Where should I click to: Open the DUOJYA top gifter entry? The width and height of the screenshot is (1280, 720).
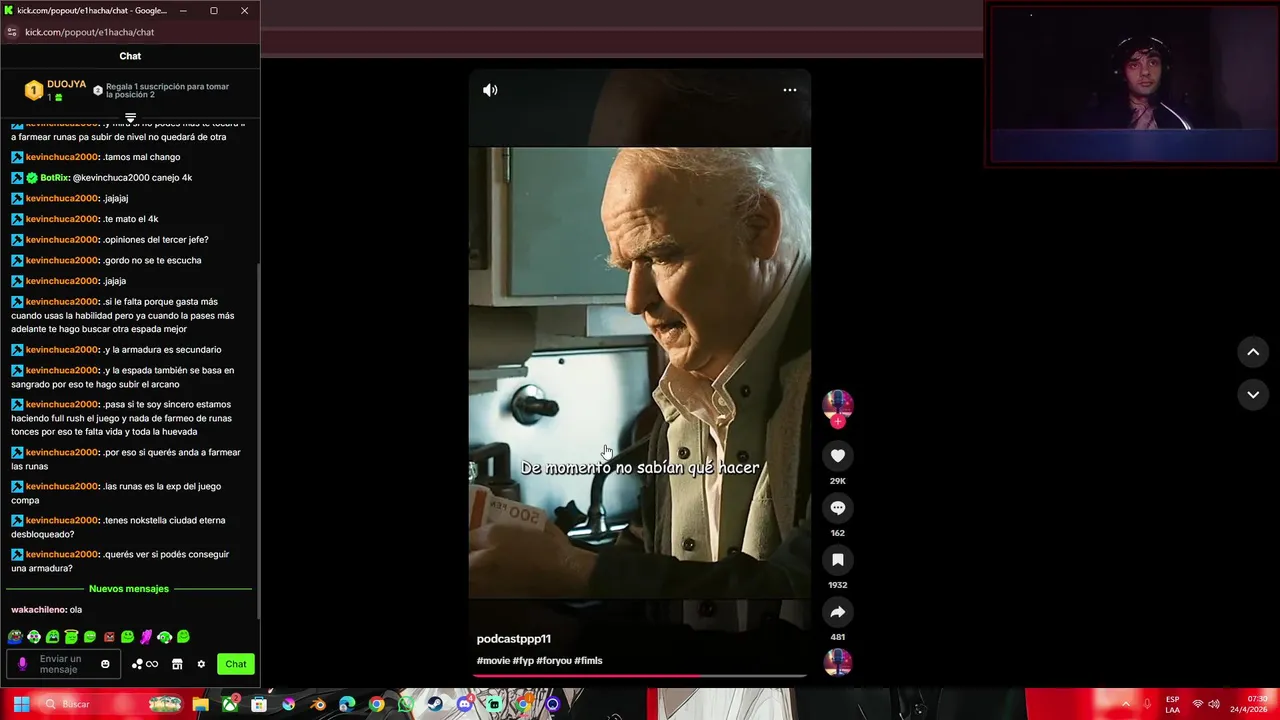pyautogui.click(x=55, y=90)
